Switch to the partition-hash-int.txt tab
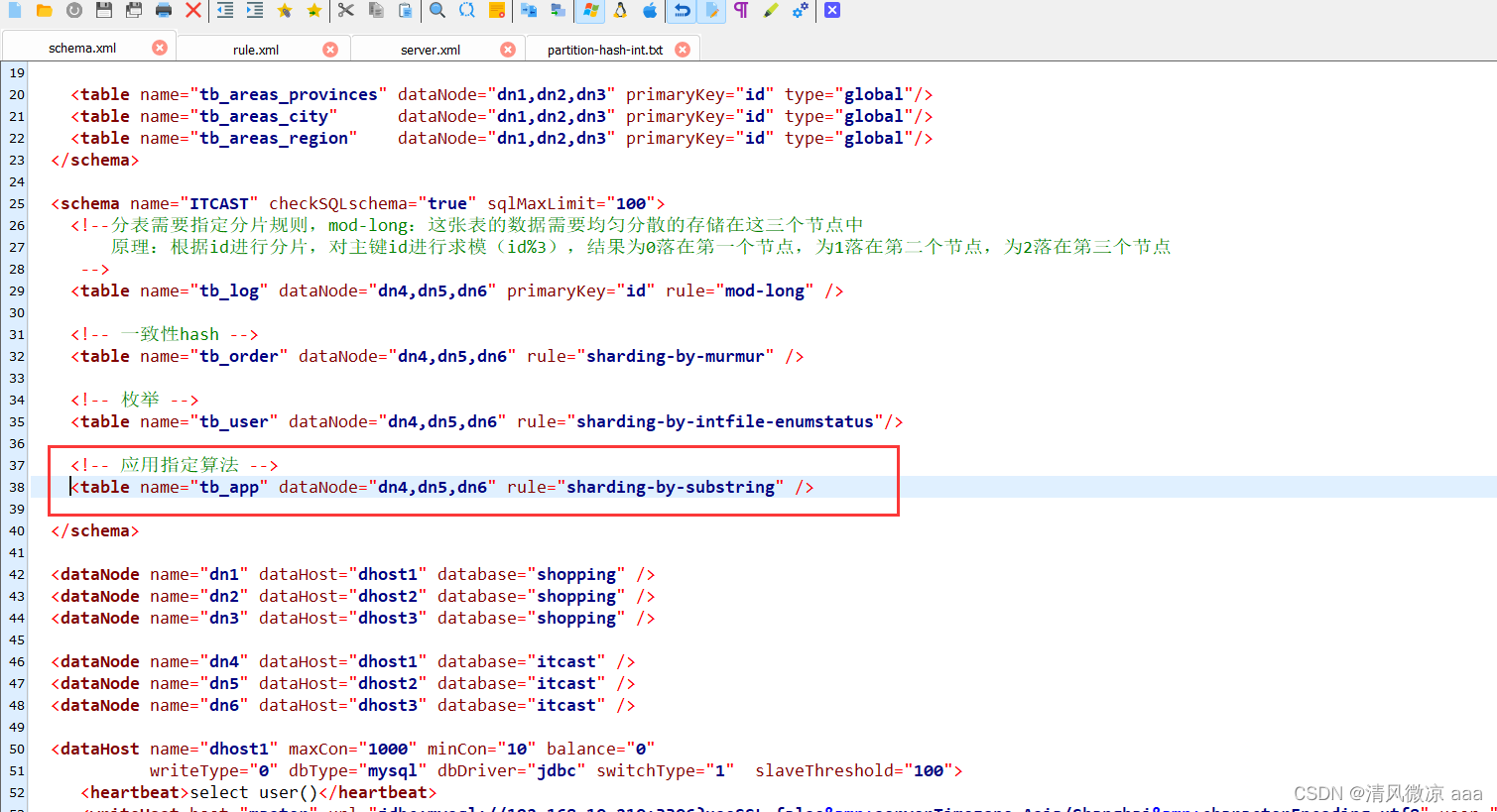This screenshot has height=812, width=1497. coord(605,50)
